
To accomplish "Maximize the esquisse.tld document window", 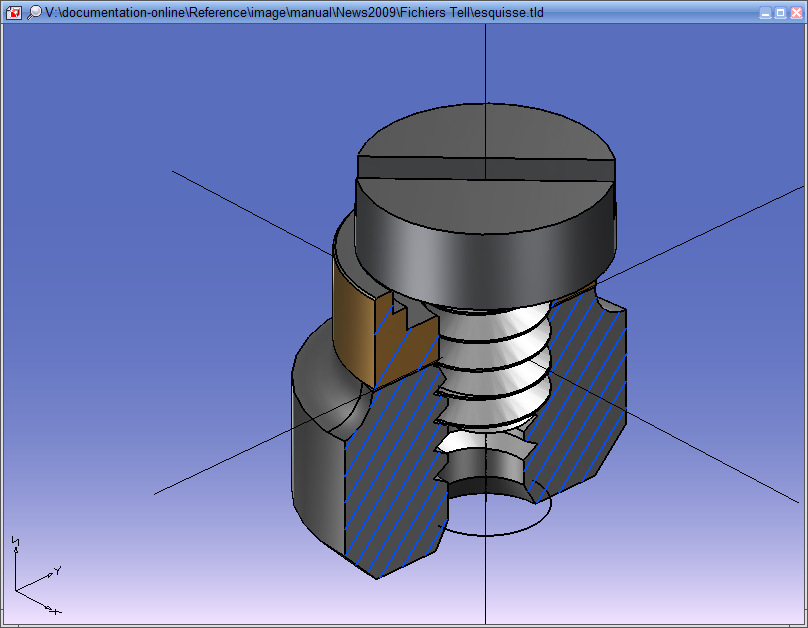I will tap(780, 13).
